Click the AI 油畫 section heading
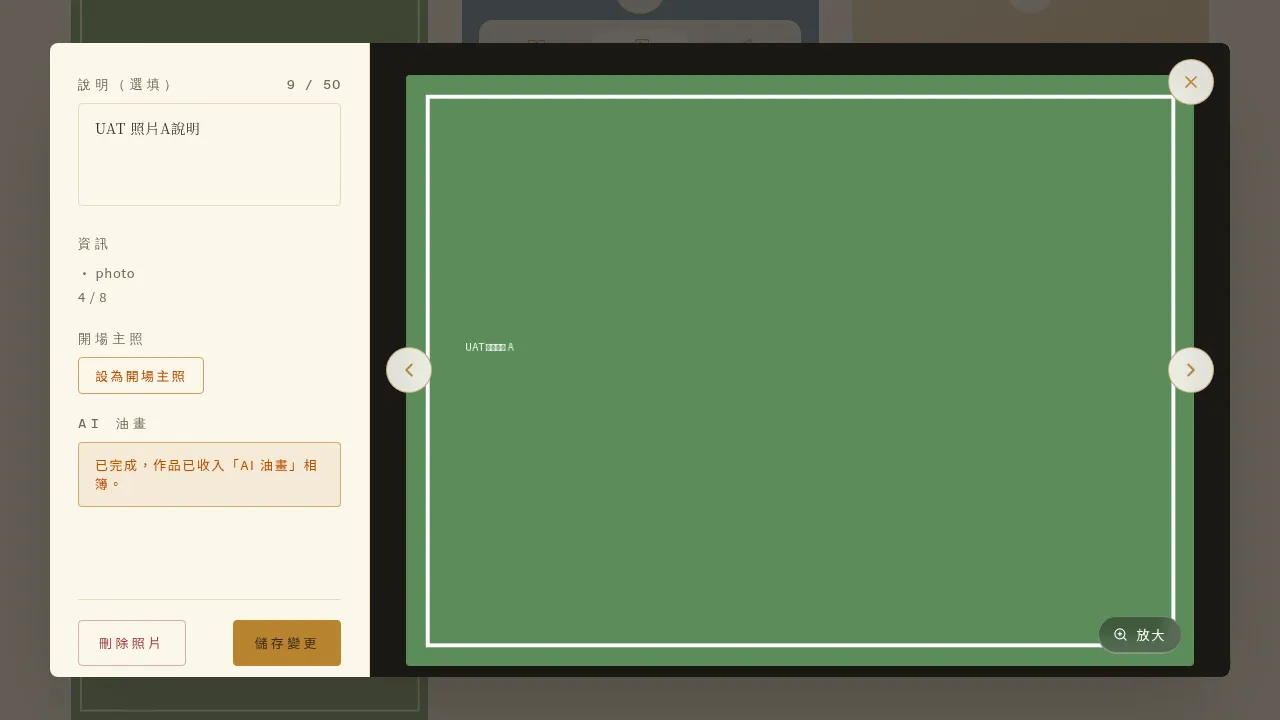This screenshot has height=720, width=1280. coord(112,424)
